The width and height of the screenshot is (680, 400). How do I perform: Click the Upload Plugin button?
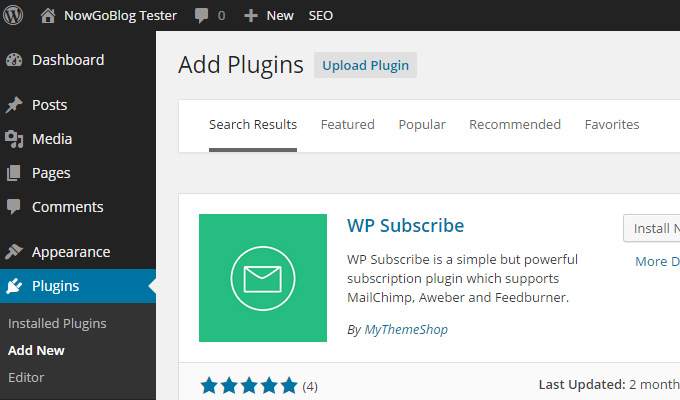[366, 65]
